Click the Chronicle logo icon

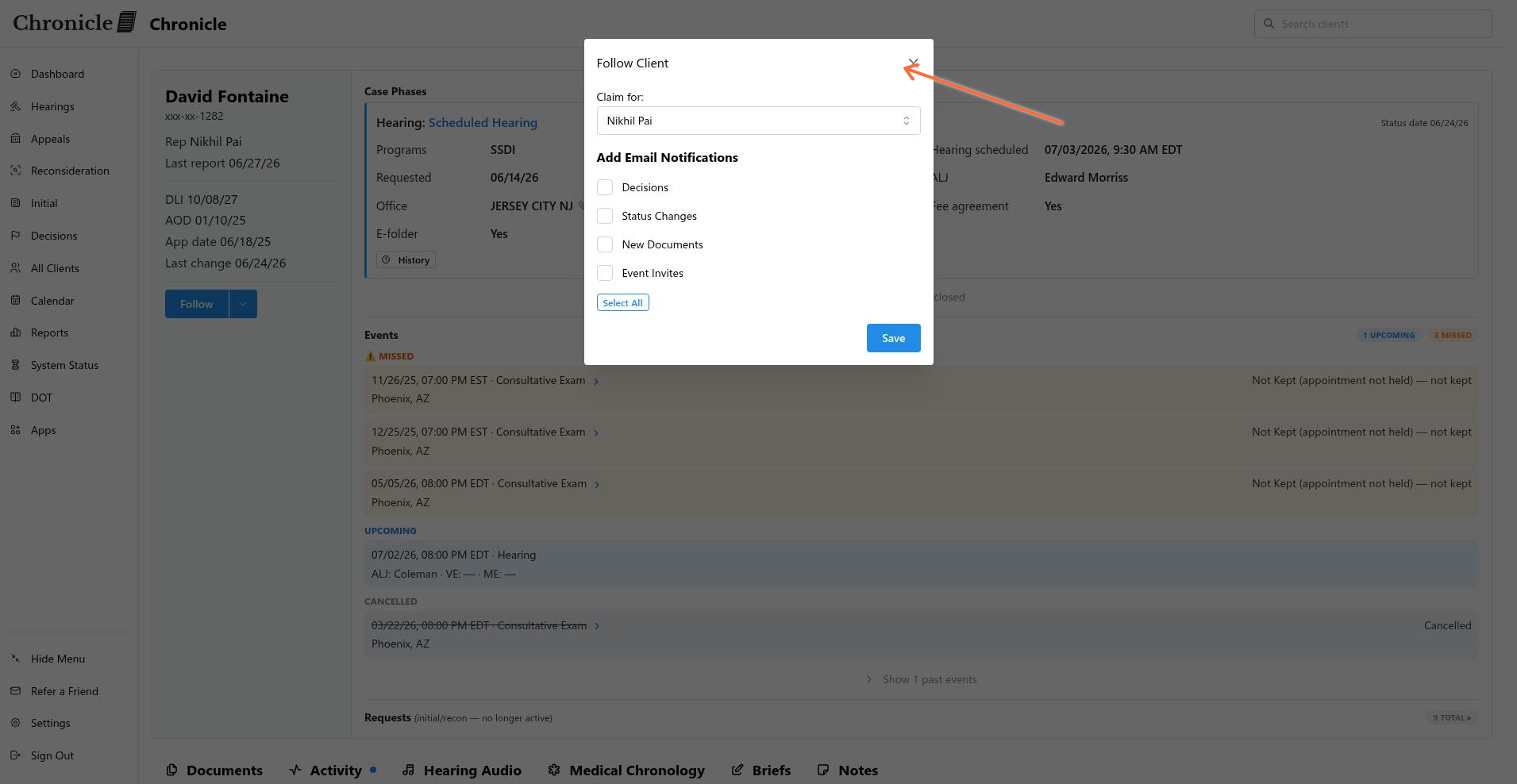[x=127, y=22]
